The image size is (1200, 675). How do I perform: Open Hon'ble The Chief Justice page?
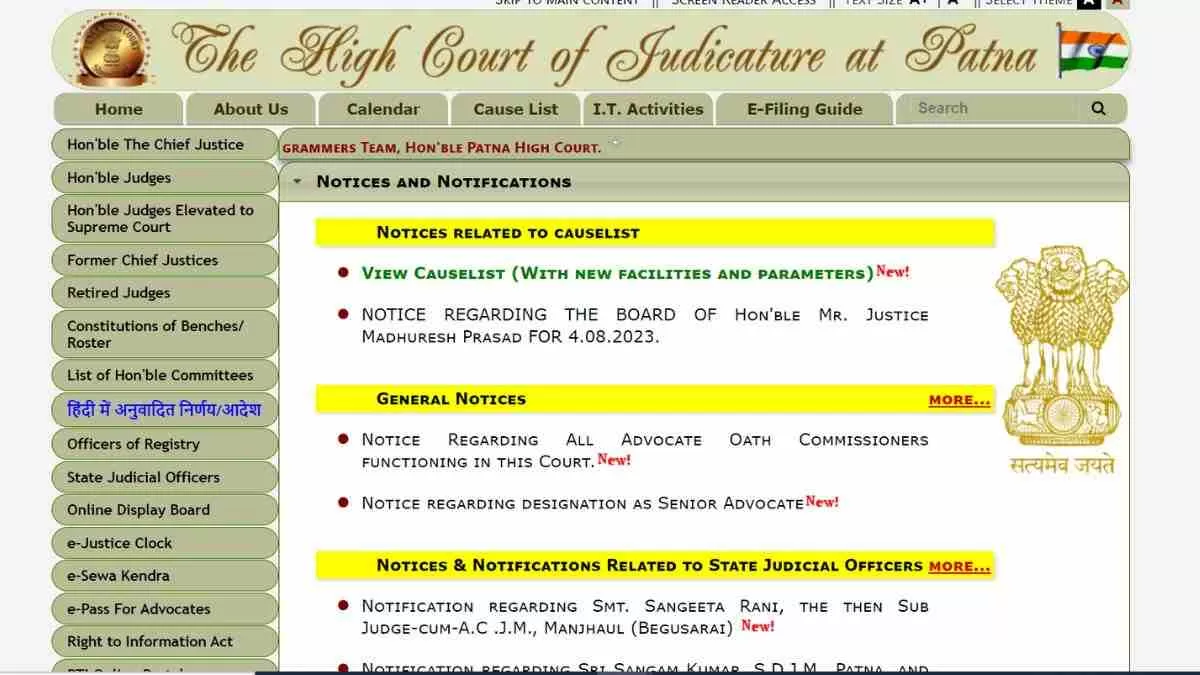pyautogui.click(x=165, y=144)
